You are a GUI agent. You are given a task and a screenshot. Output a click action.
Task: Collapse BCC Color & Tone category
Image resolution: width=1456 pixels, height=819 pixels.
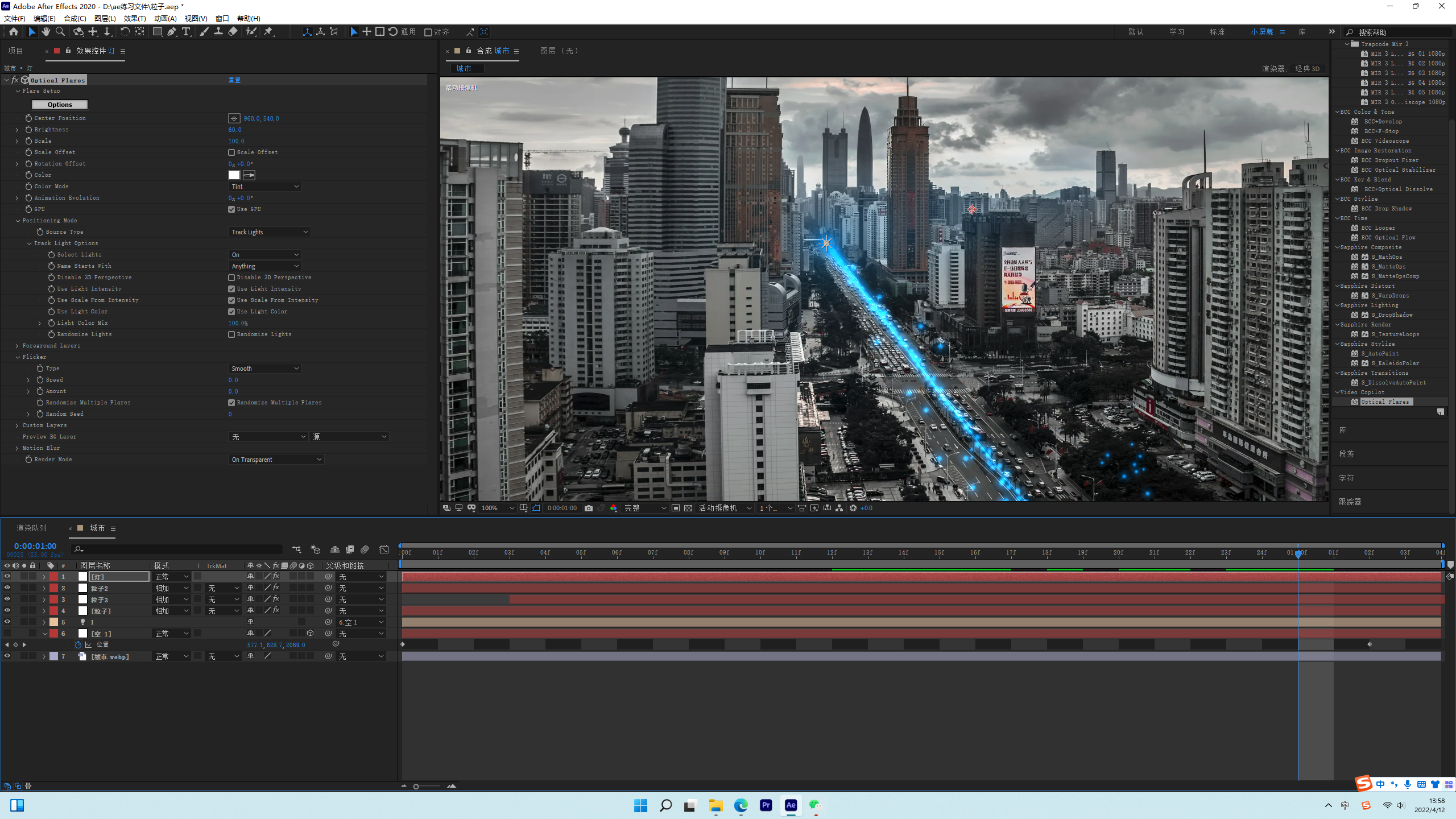1338,112
